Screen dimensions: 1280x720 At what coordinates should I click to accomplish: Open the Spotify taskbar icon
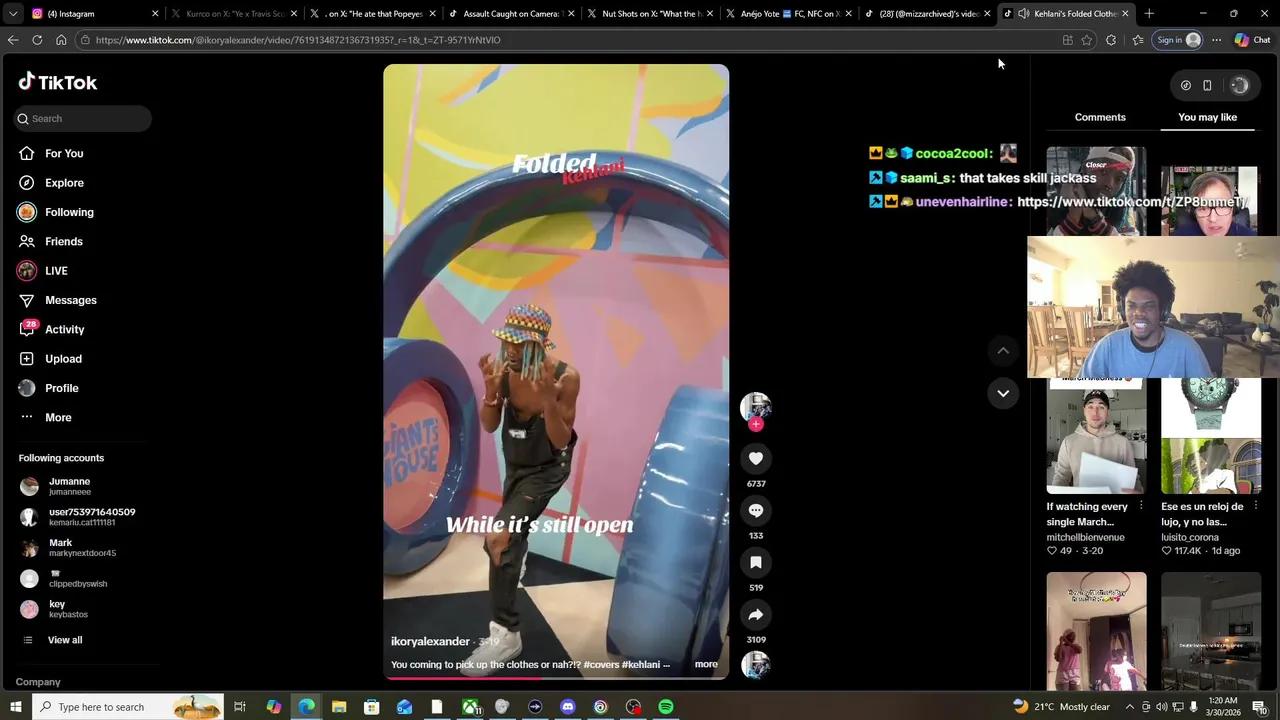(666, 707)
